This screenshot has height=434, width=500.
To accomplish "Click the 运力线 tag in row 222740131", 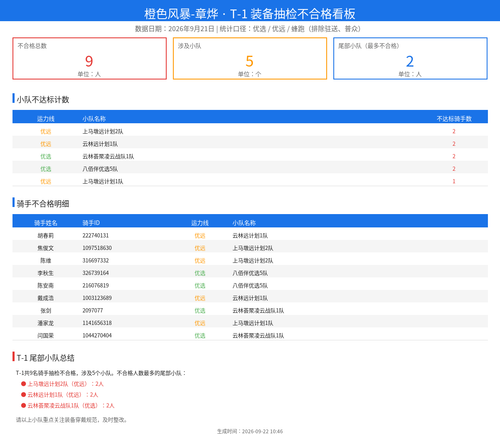I will [x=200, y=236].
